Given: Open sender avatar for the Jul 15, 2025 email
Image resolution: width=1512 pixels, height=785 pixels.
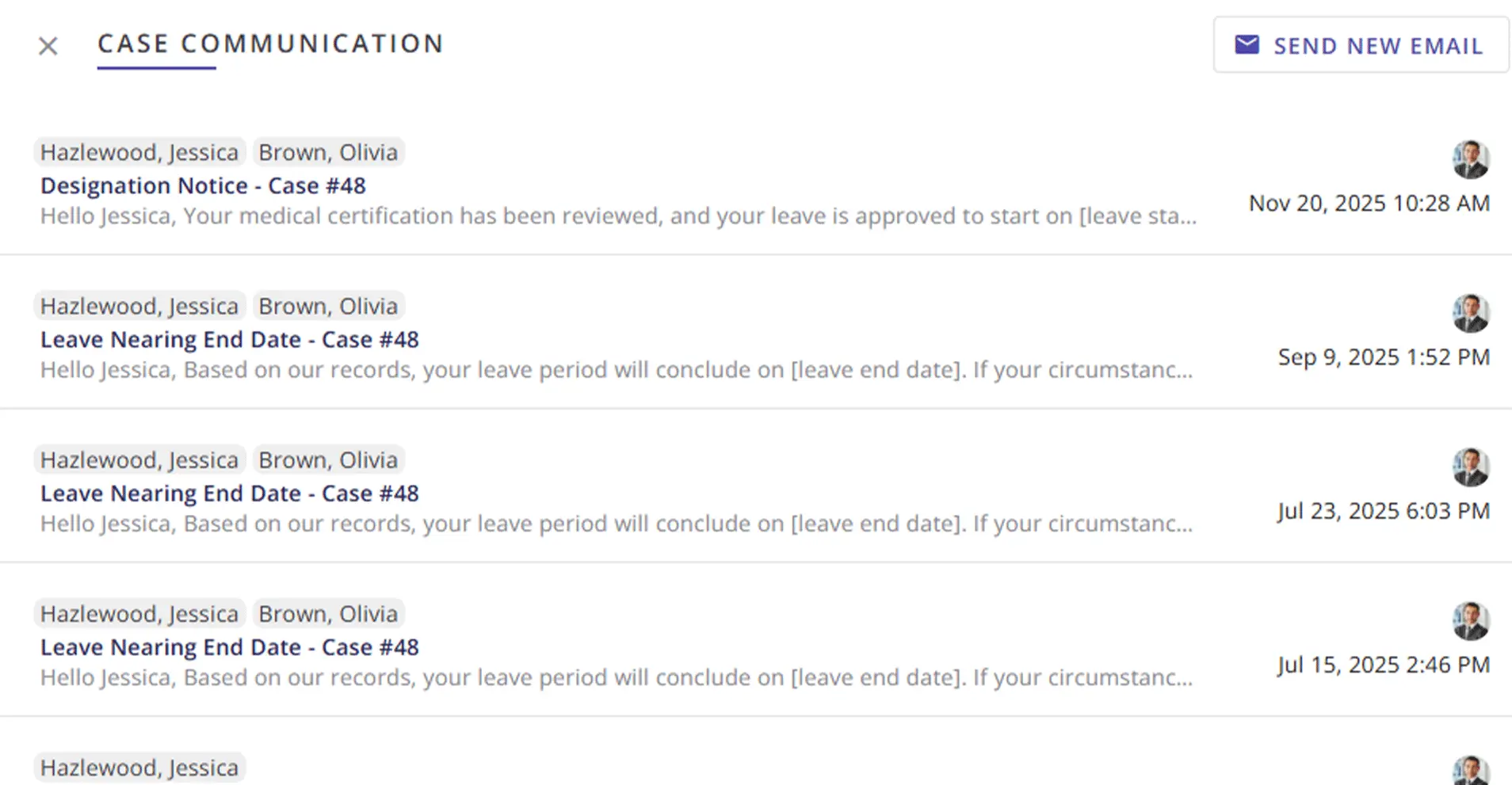Looking at the screenshot, I should [1471, 621].
